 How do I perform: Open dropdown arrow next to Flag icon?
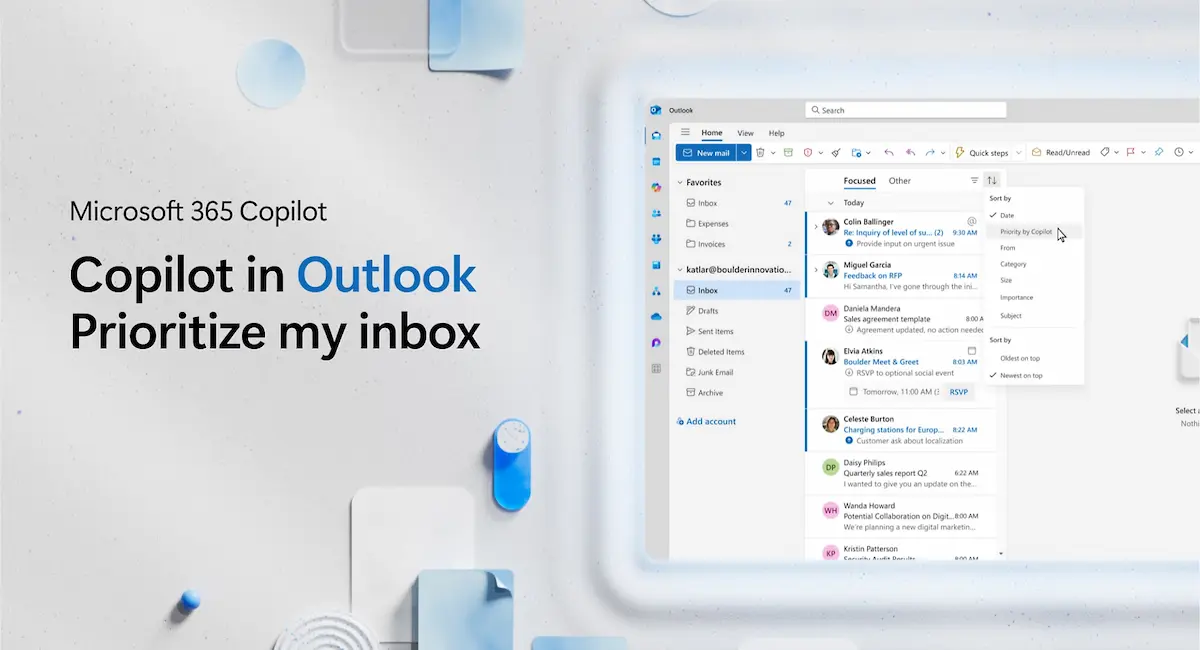click(x=1143, y=153)
